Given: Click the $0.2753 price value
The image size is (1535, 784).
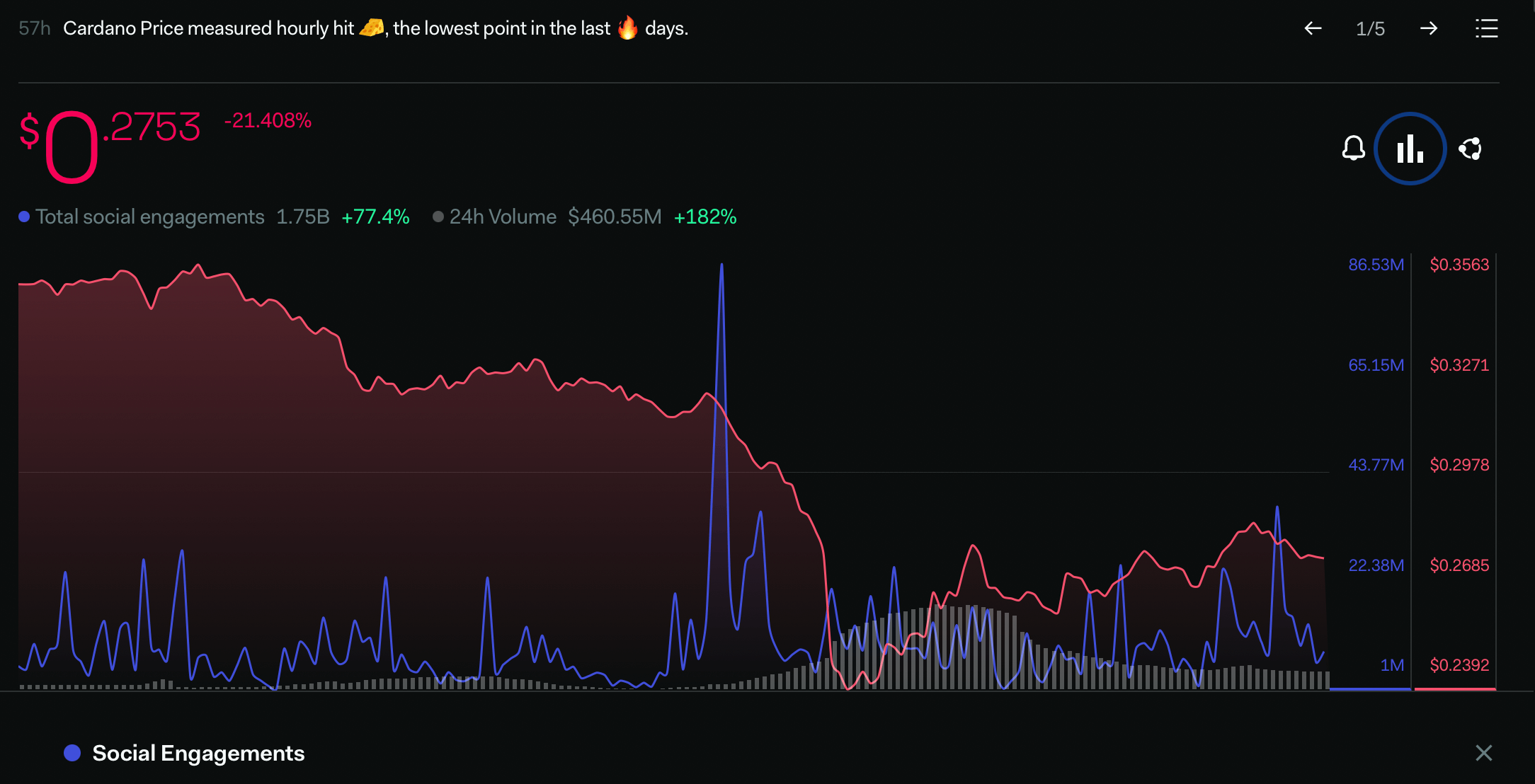Looking at the screenshot, I should click(x=110, y=145).
